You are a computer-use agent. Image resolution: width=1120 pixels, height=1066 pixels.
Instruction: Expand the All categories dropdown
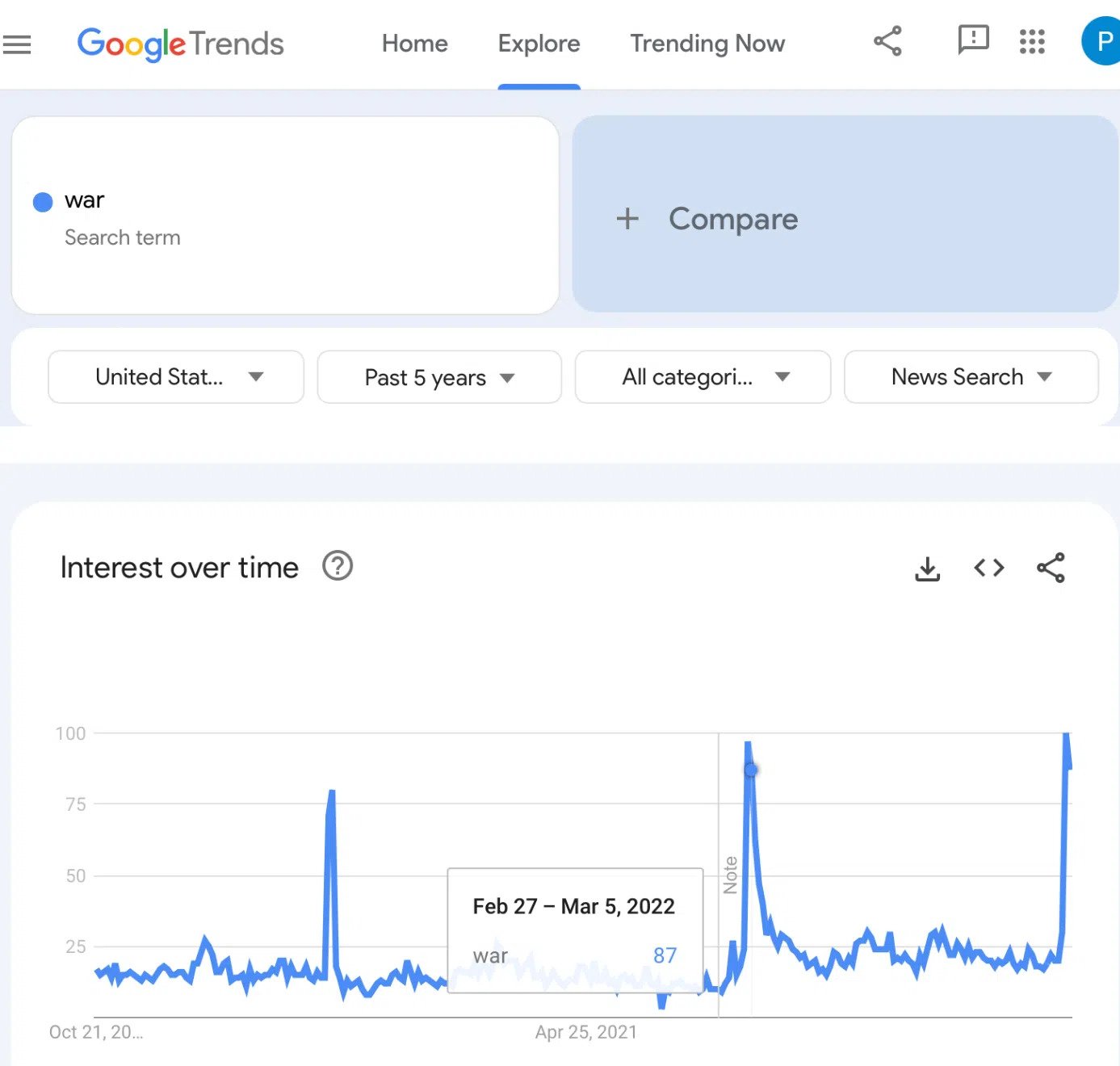(703, 376)
